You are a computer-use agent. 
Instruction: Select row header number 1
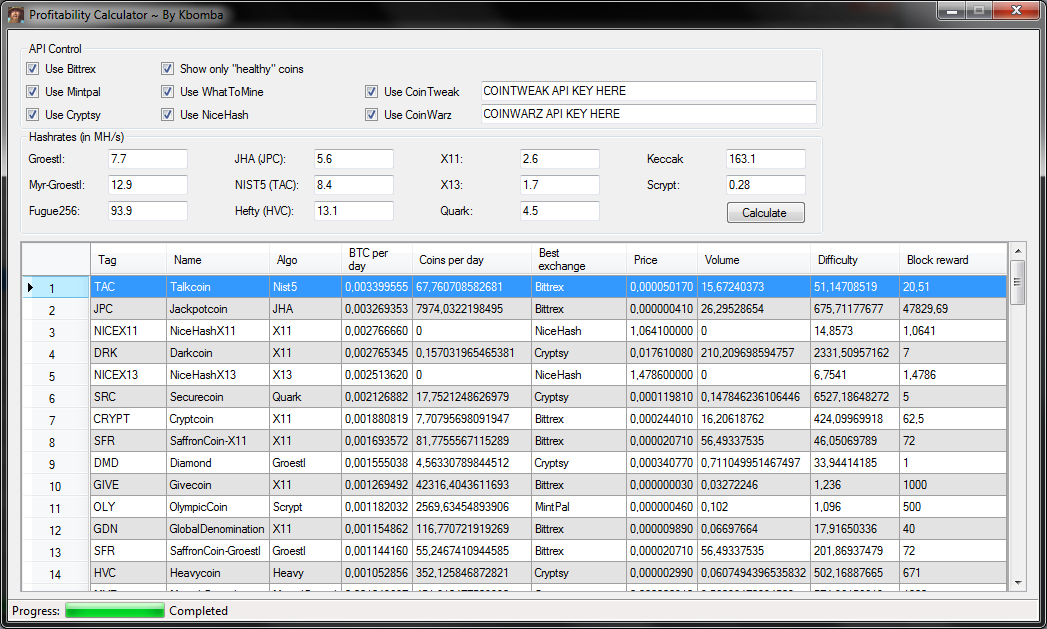[56, 287]
